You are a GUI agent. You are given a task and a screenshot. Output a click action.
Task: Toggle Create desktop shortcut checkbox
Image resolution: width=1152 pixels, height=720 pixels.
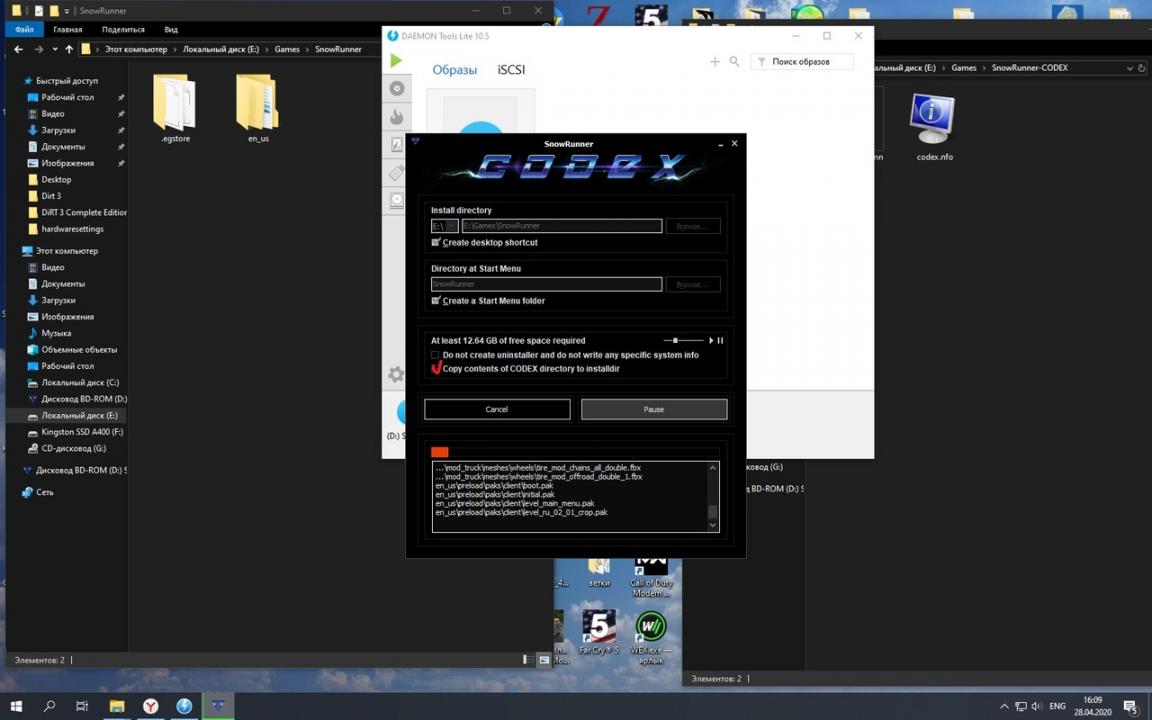[436, 242]
